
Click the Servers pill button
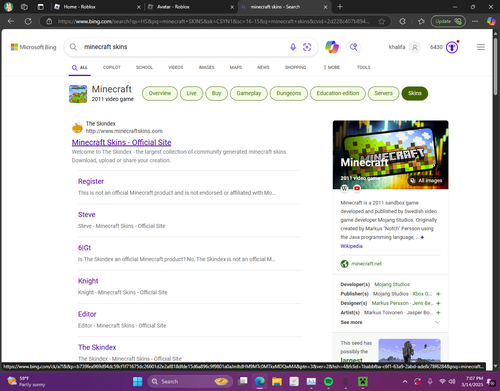coord(383,93)
